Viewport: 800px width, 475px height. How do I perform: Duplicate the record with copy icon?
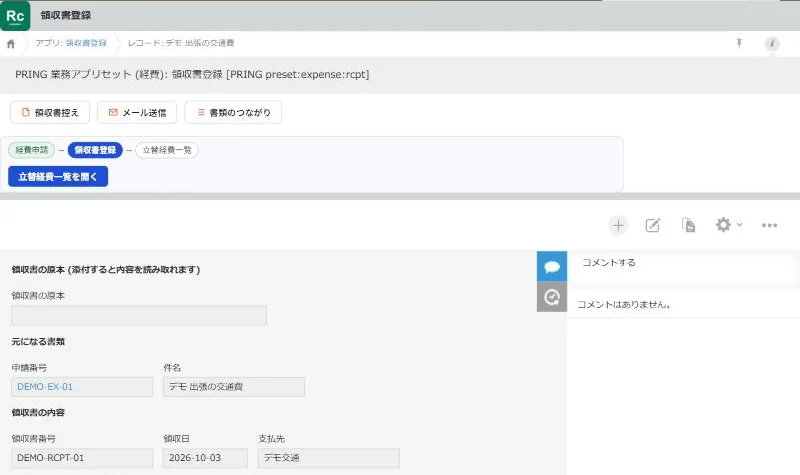688,225
